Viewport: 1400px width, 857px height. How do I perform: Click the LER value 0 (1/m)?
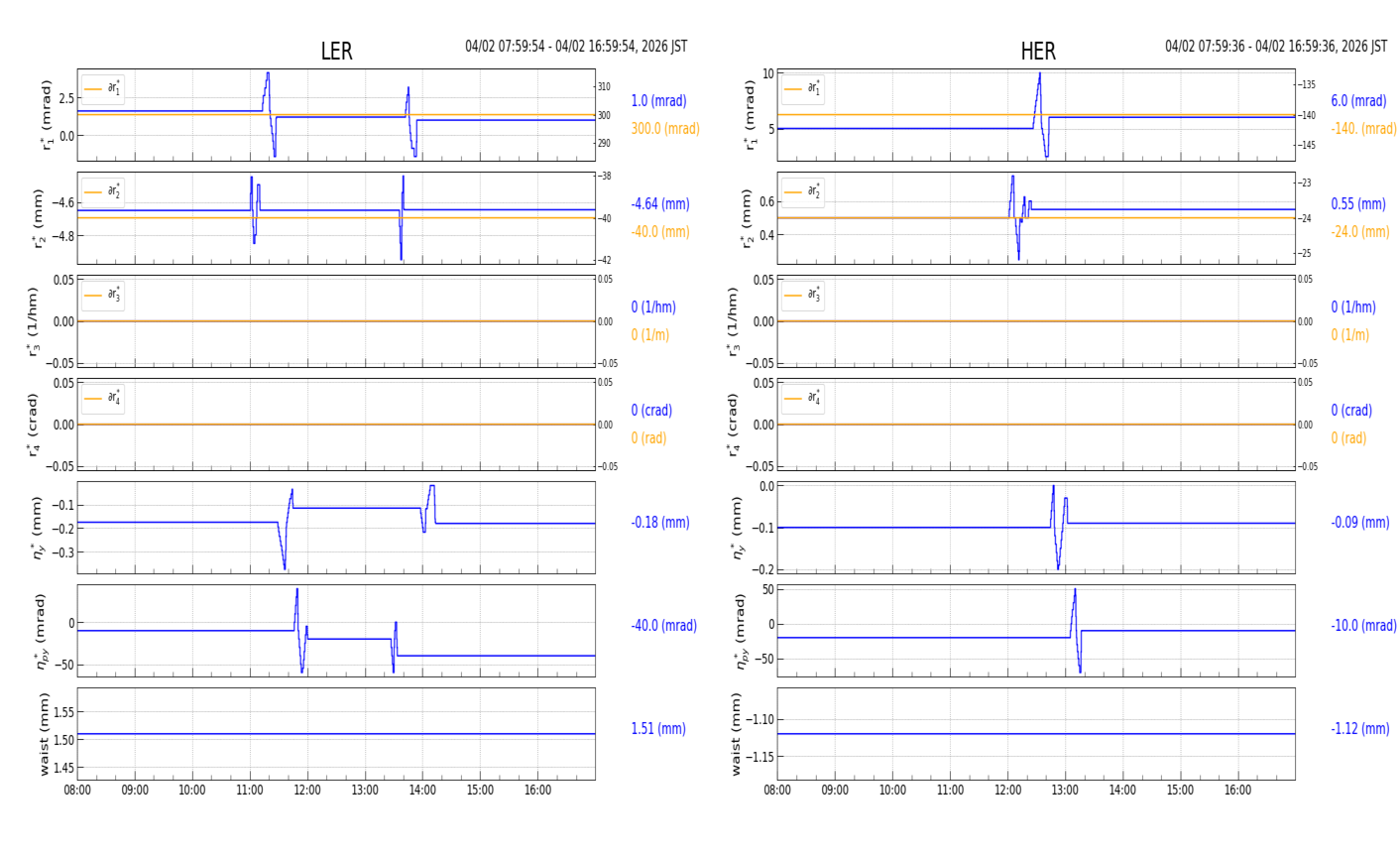tap(650, 335)
